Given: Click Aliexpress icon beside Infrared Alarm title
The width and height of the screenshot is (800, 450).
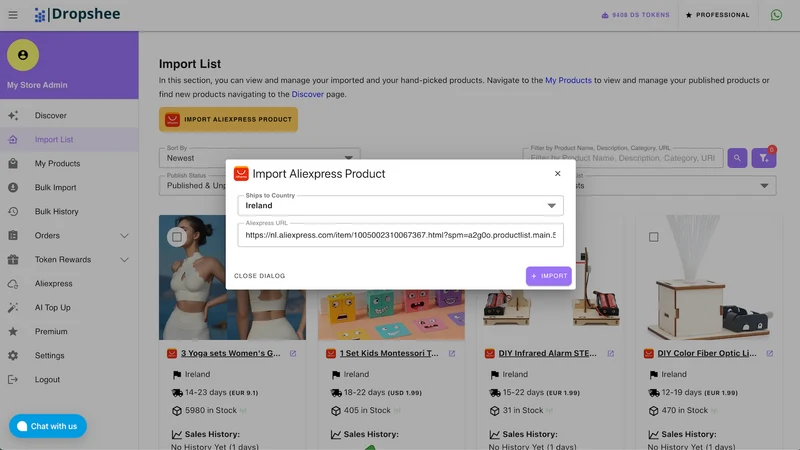Looking at the screenshot, I should pyautogui.click(x=490, y=353).
